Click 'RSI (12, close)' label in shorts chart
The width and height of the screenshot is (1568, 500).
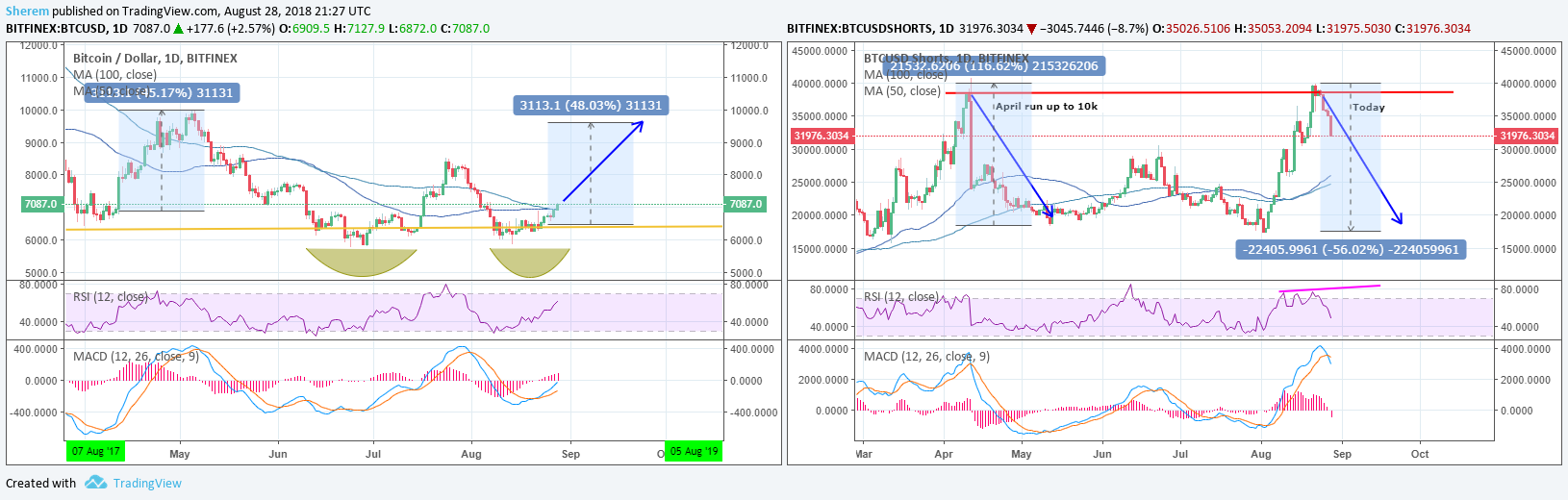pyautogui.click(x=901, y=296)
